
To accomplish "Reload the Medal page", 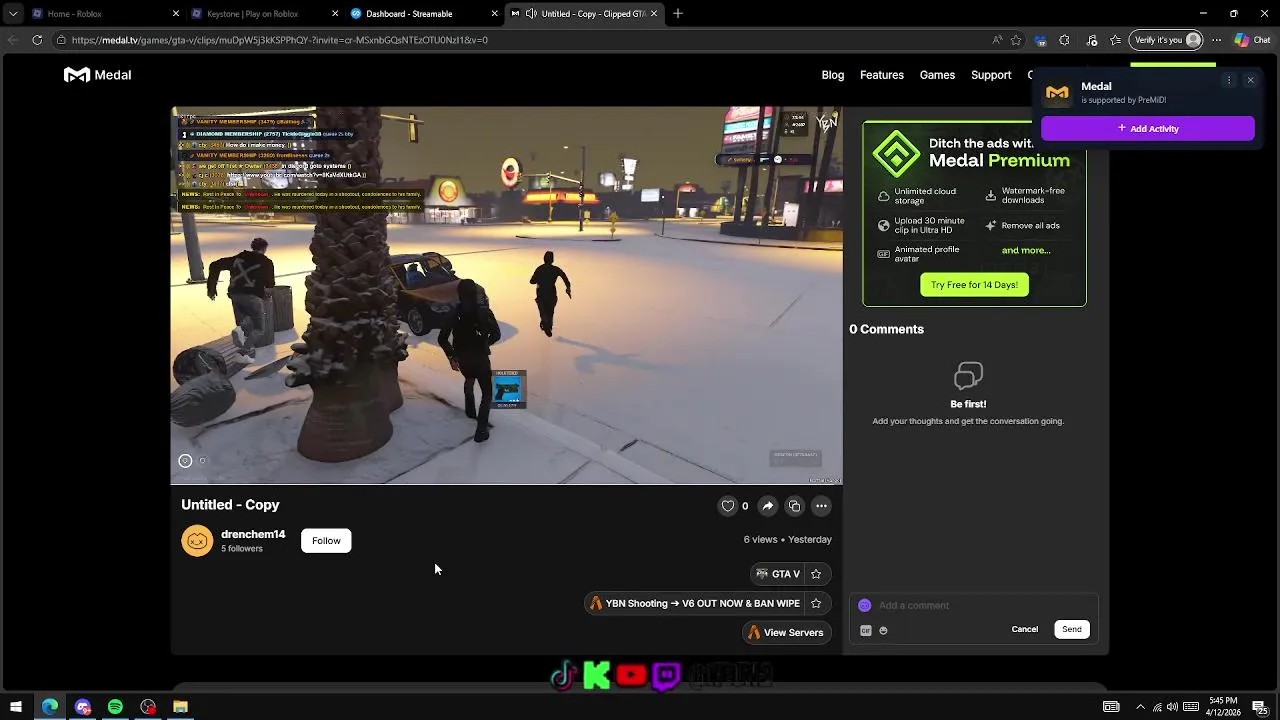I will pyautogui.click(x=37, y=40).
